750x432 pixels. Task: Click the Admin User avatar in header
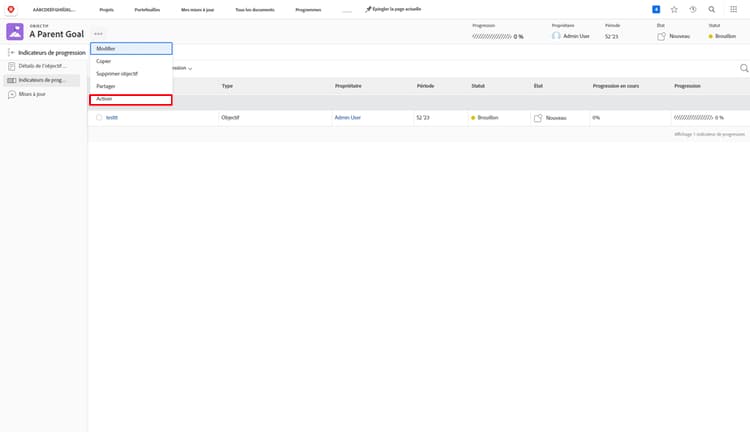click(x=556, y=36)
